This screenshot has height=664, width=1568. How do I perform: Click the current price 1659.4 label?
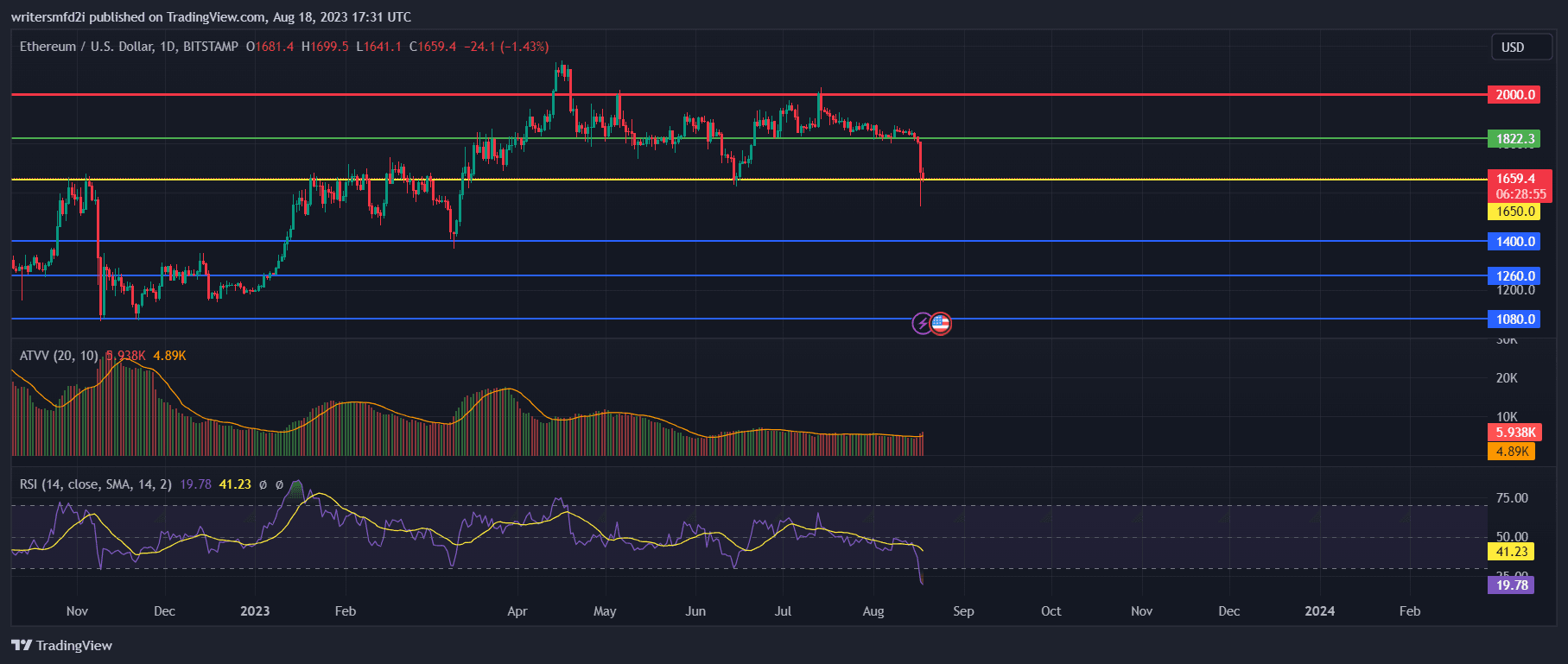tap(1515, 180)
